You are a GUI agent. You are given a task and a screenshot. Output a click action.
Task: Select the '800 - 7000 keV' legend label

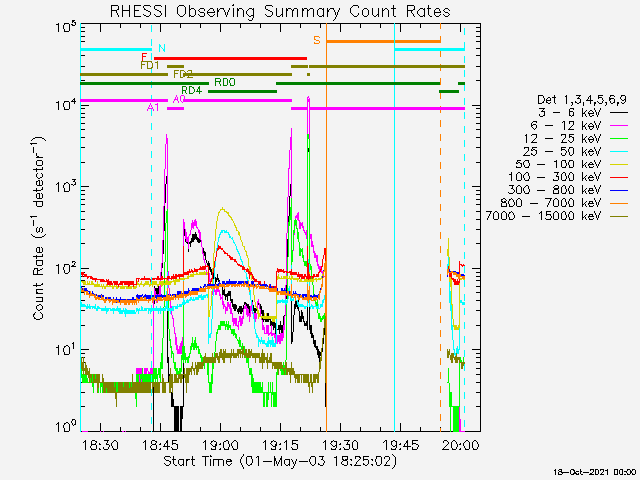tap(551, 203)
